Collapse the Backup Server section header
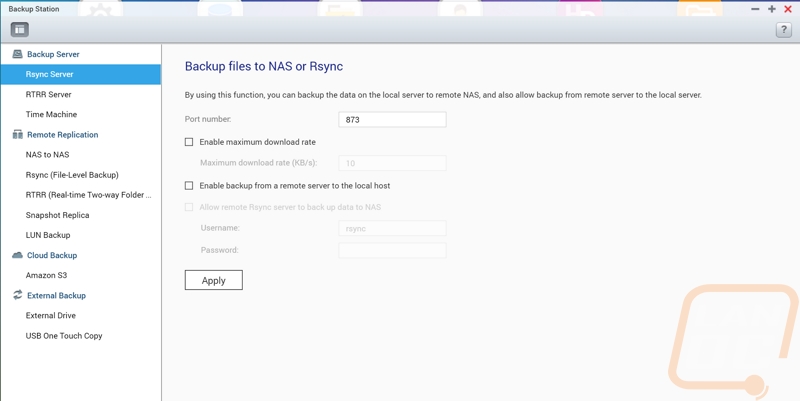The width and height of the screenshot is (800, 401). [x=53, y=54]
